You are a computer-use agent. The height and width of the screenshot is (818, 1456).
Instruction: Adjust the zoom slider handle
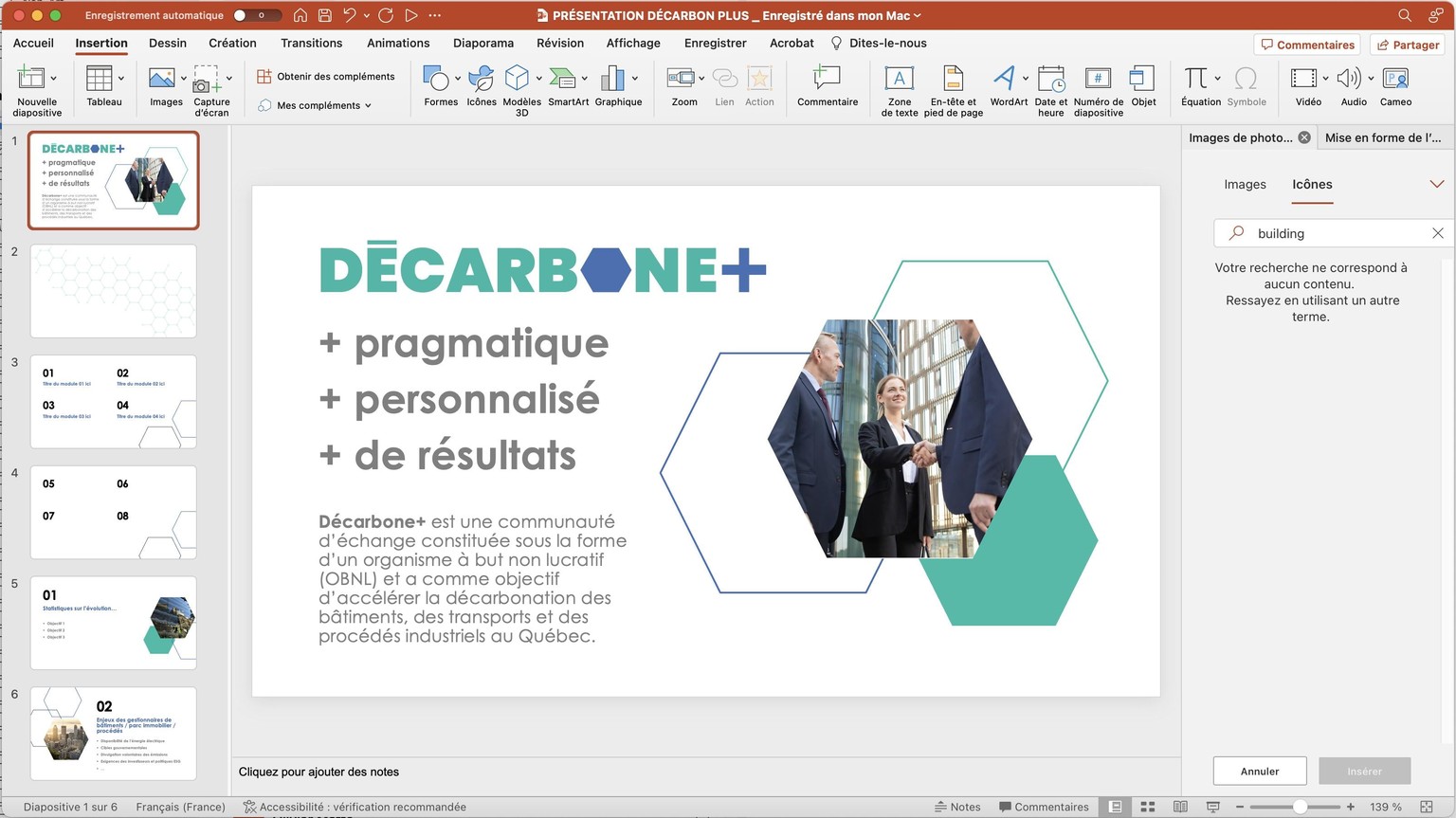(1300, 807)
